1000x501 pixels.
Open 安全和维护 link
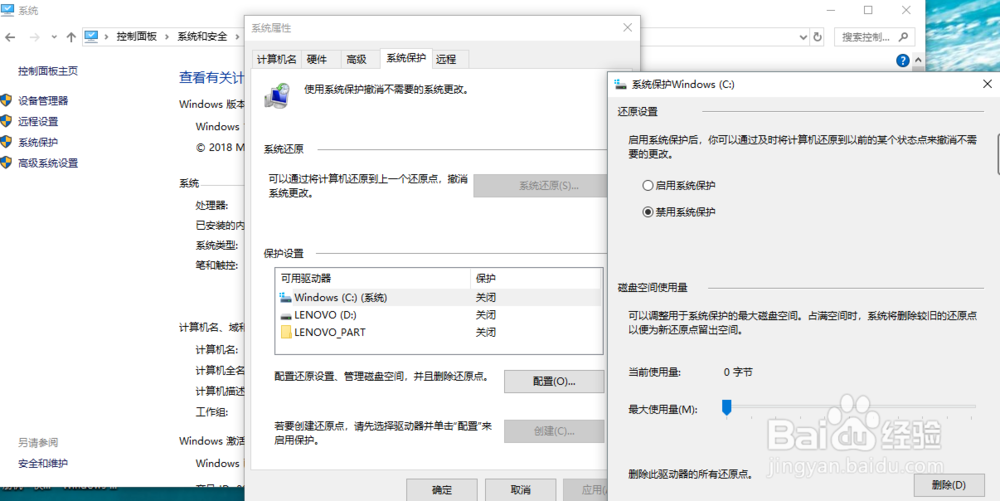pyautogui.click(x=43, y=463)
